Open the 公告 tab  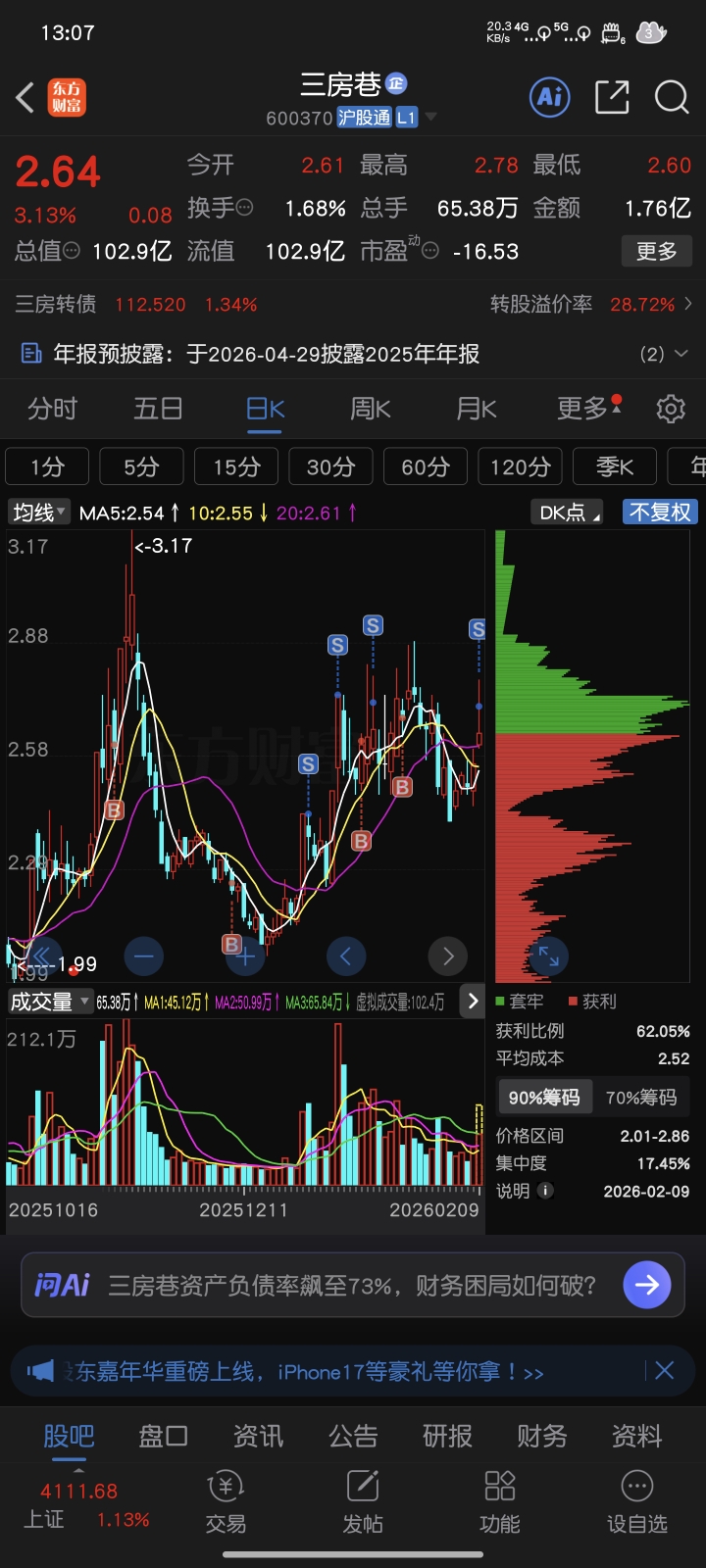353,1436
